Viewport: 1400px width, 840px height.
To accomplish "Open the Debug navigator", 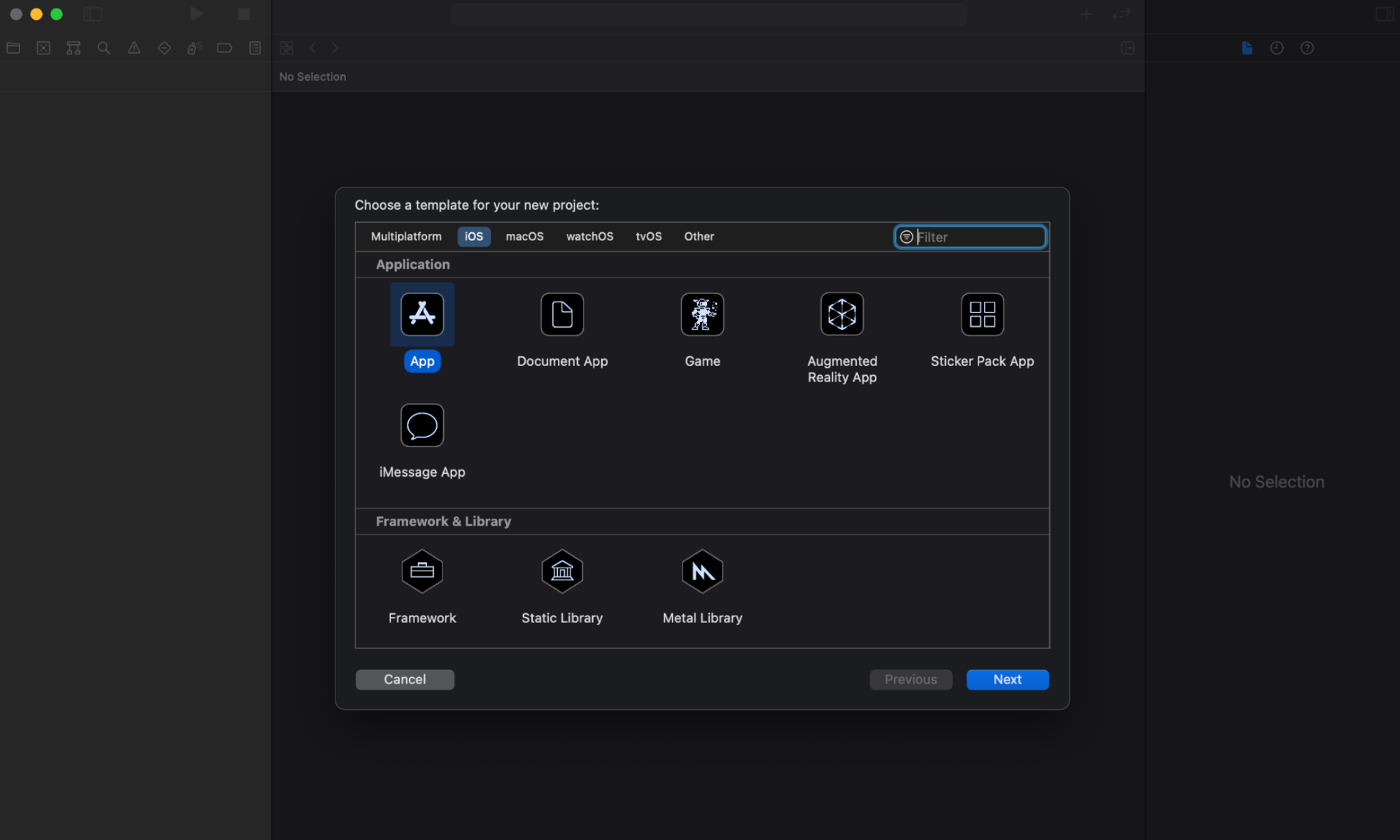I will point(195,48).
